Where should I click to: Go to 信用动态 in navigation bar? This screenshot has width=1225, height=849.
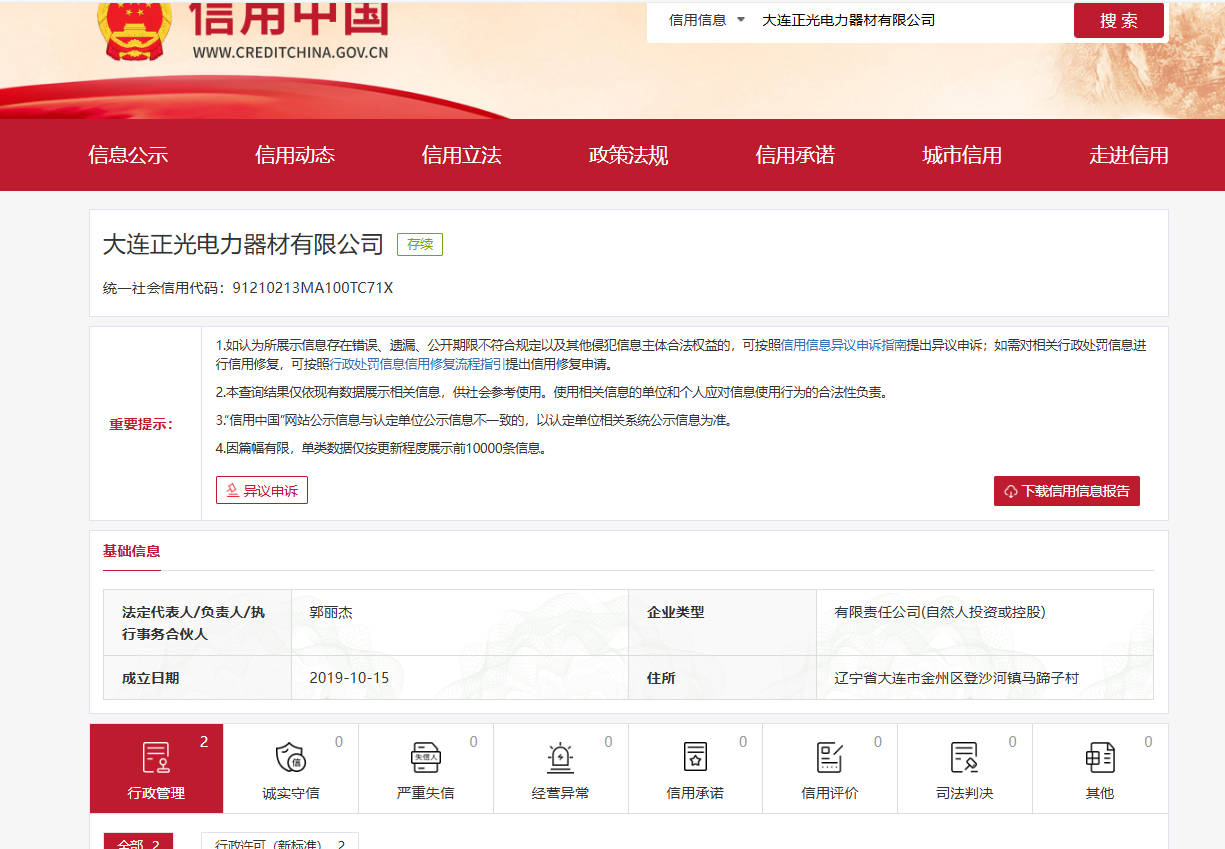[295, 155]
